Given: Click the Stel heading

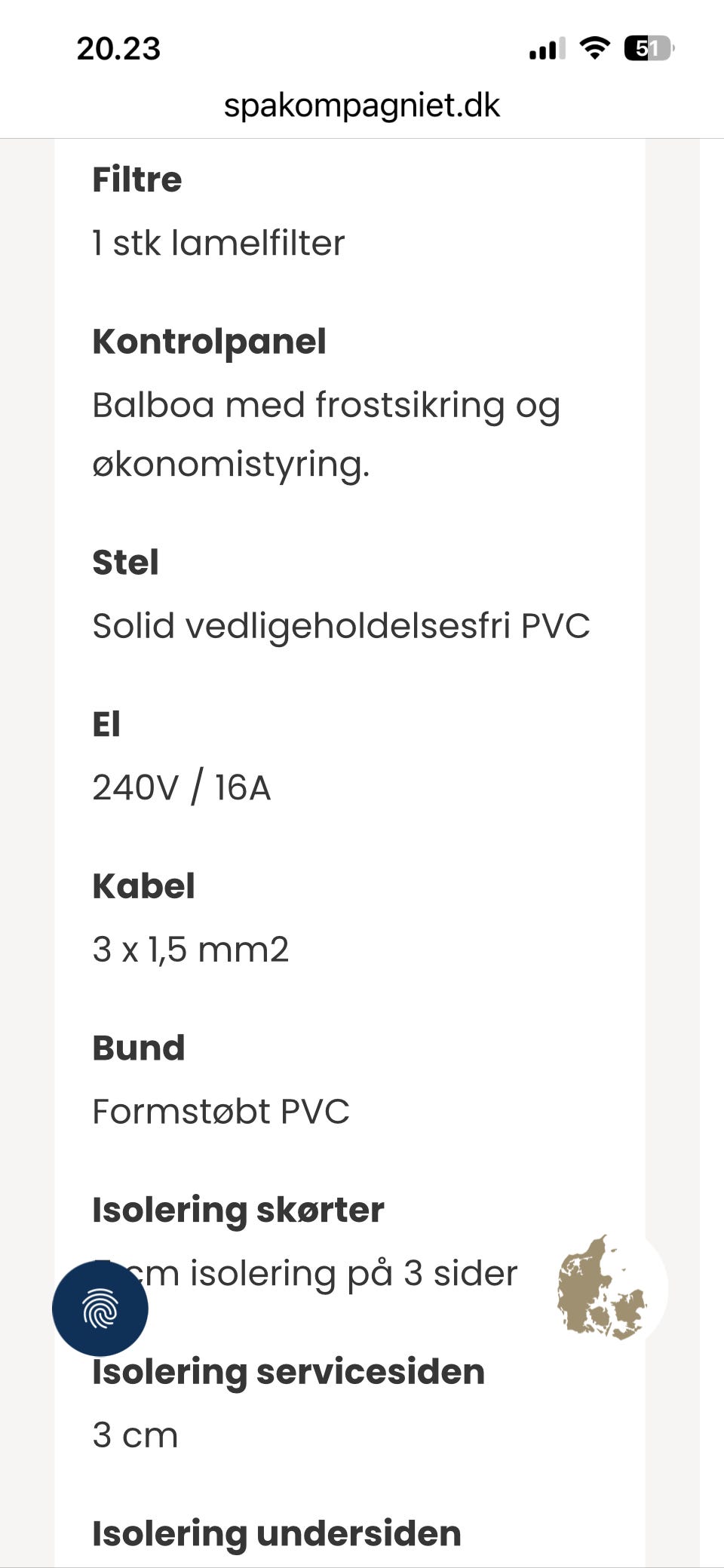Looking at the screenshot, I should point(125,562).
